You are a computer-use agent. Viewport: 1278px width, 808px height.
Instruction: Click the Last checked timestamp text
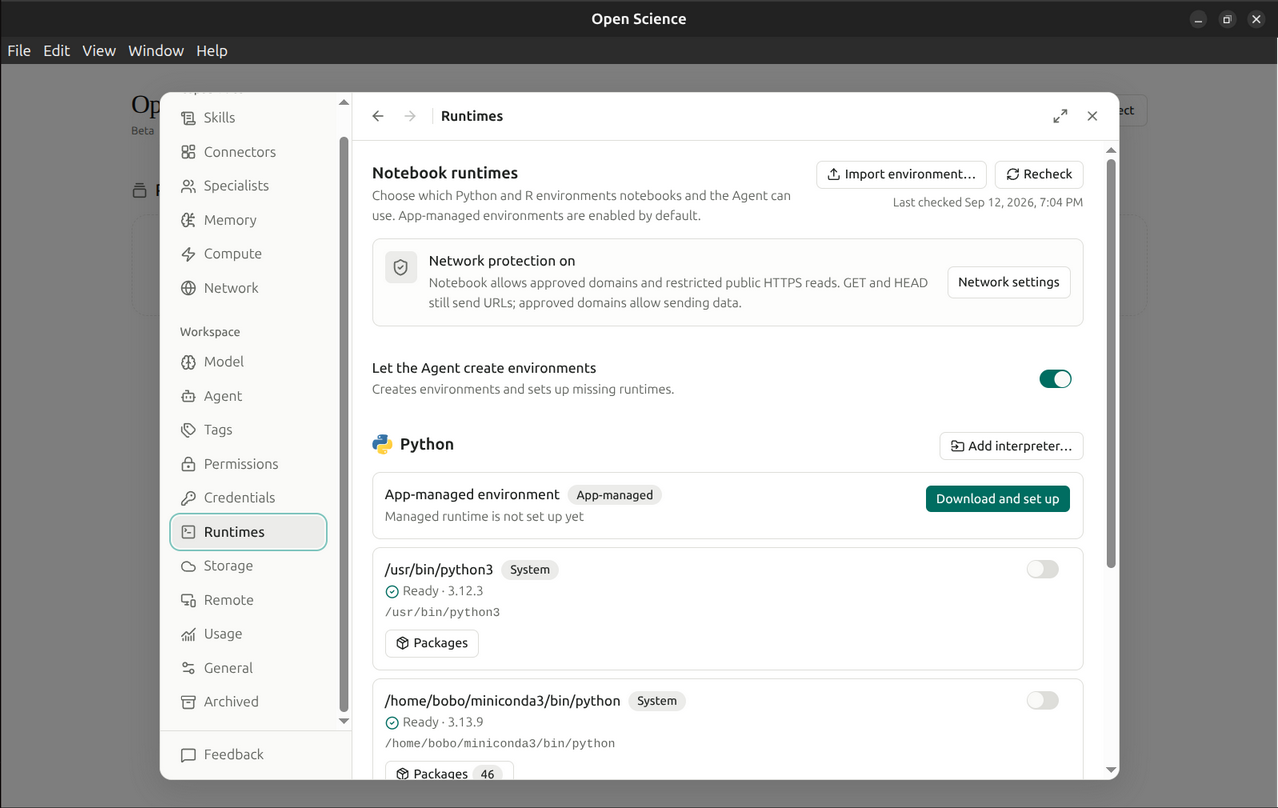point(988,202)
